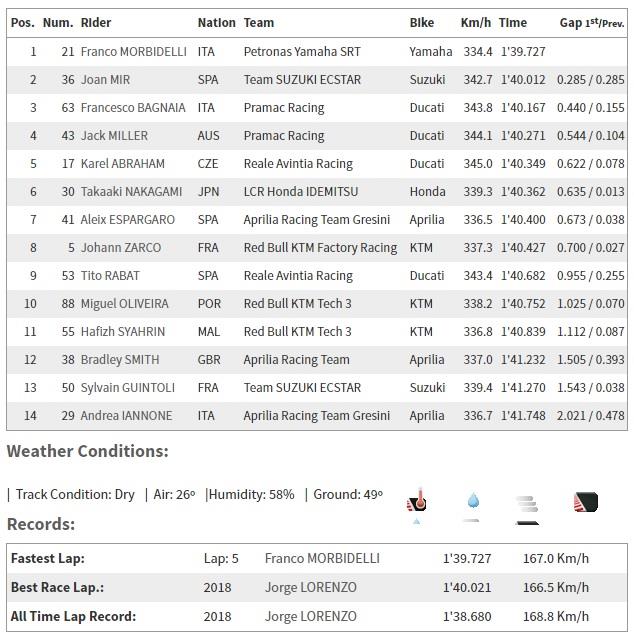The height and width of the screenshot is (640, 634).
Task: Click rider Takaaki NAKAGAMI
Action: 131,191
